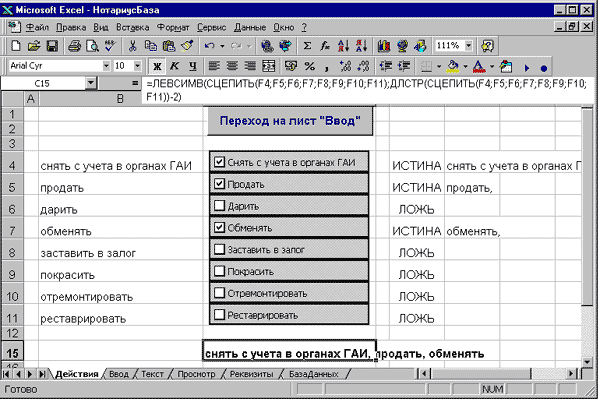The height and width of the screenshot is (402, 600).
Task: Open the Данные menu
Action: (x=250, y=28)
